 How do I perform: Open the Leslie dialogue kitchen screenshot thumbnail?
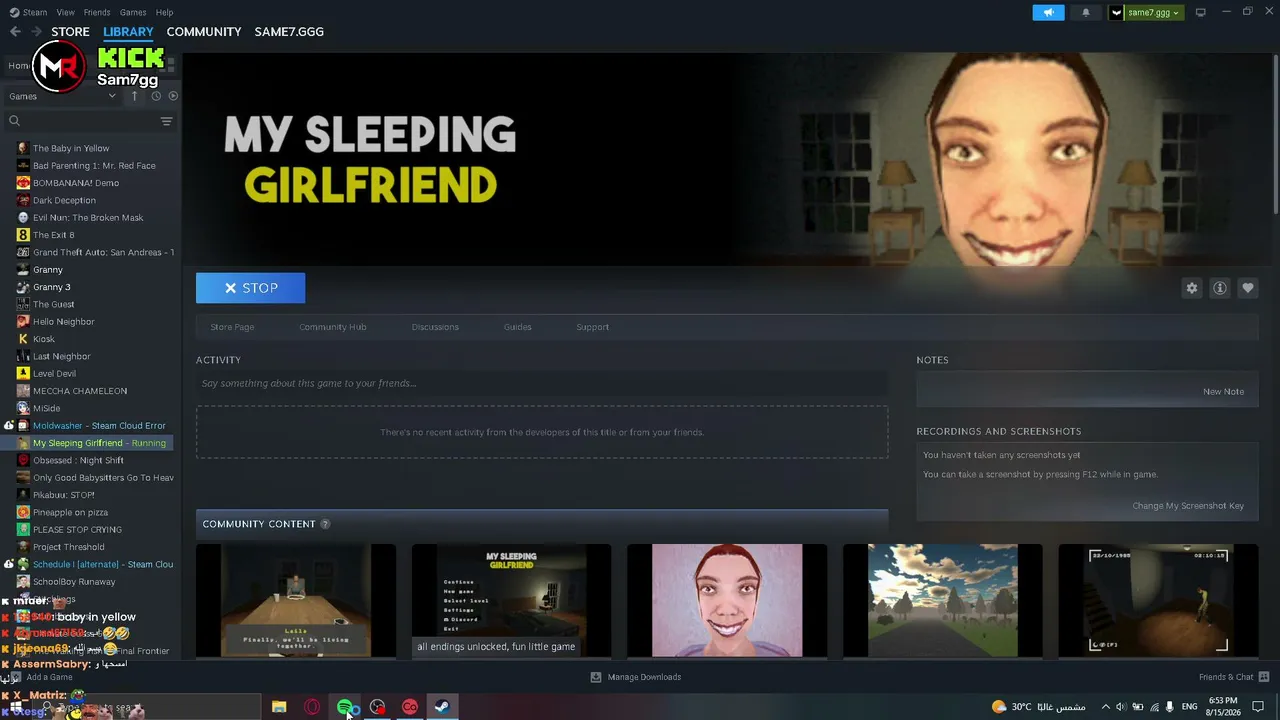coord(296,601)
